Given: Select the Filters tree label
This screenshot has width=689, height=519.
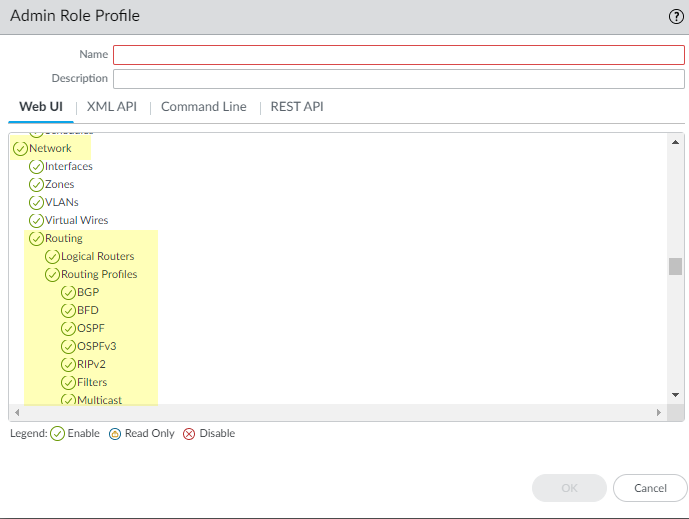Looking at the screenshot, I should (x=92, y=383).
